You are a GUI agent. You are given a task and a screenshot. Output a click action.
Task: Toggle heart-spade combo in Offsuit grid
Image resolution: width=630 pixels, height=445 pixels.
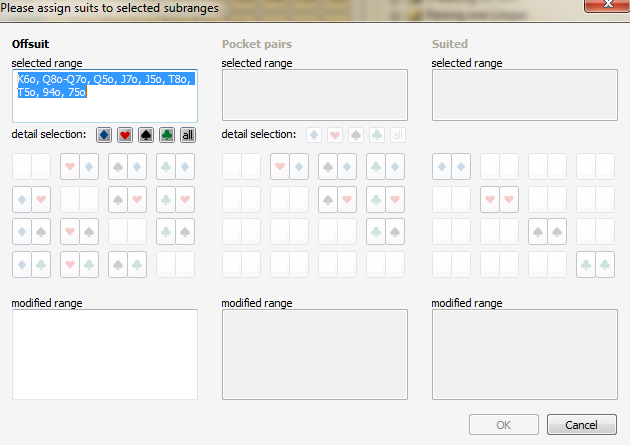click(79, 232)
